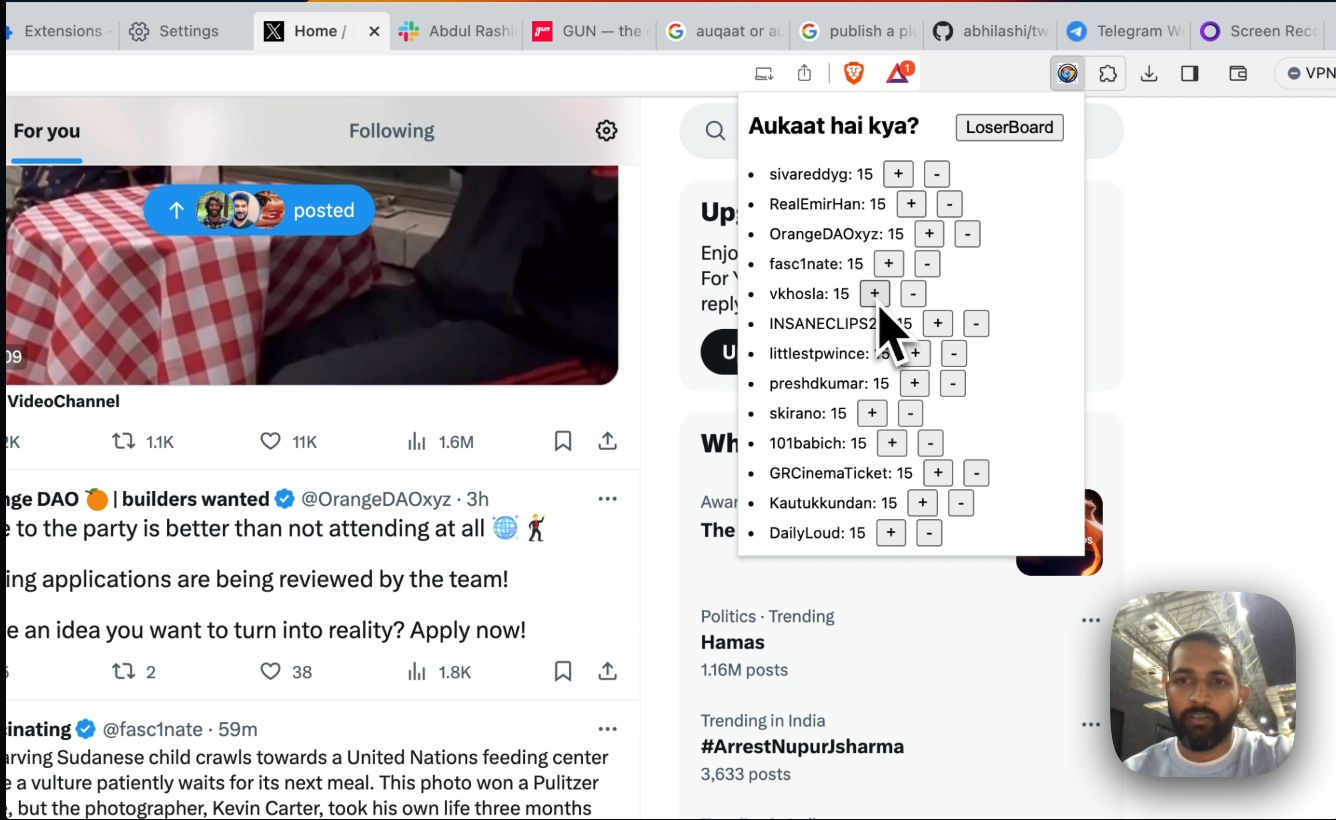Screen dimensions: 1336x820
Task: Decrease vkhosla score with minus
Action: pos(913,294)
